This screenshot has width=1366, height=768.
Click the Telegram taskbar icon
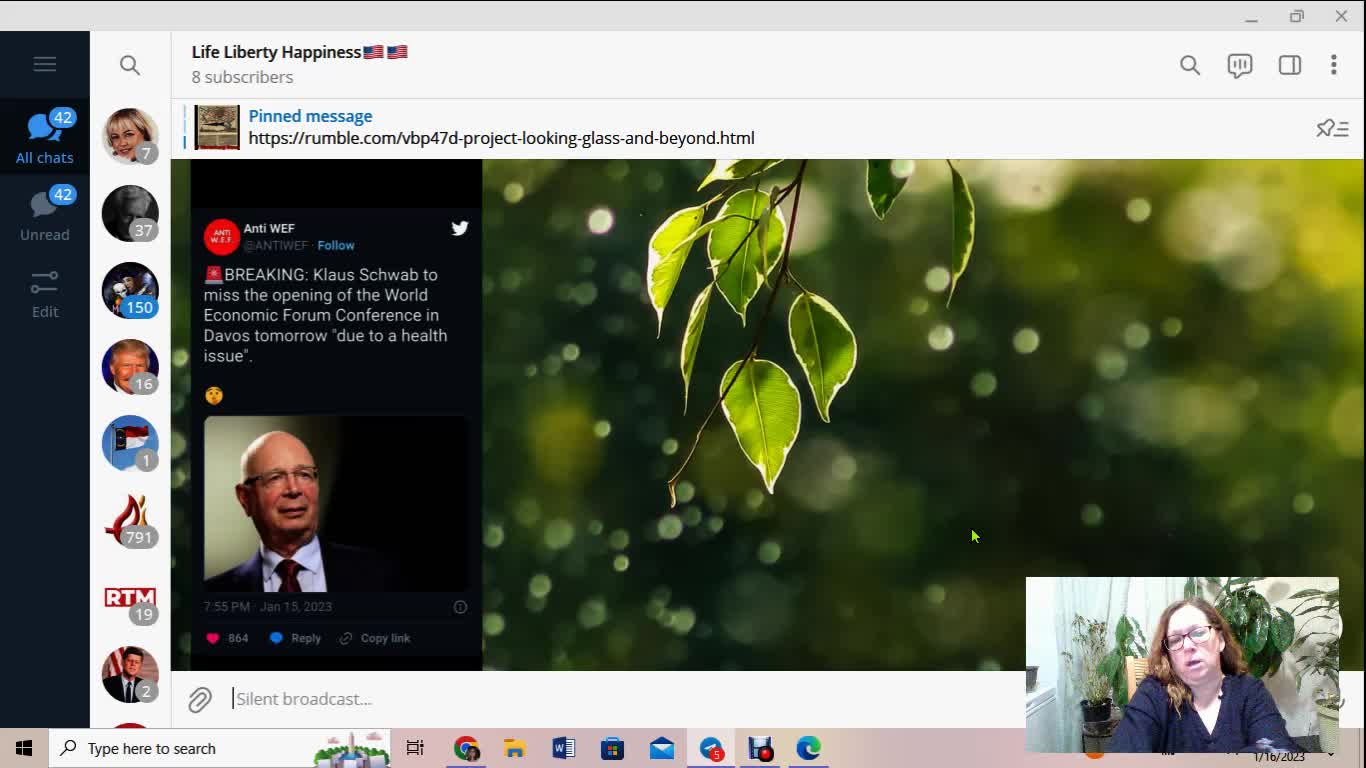(711, 748)
